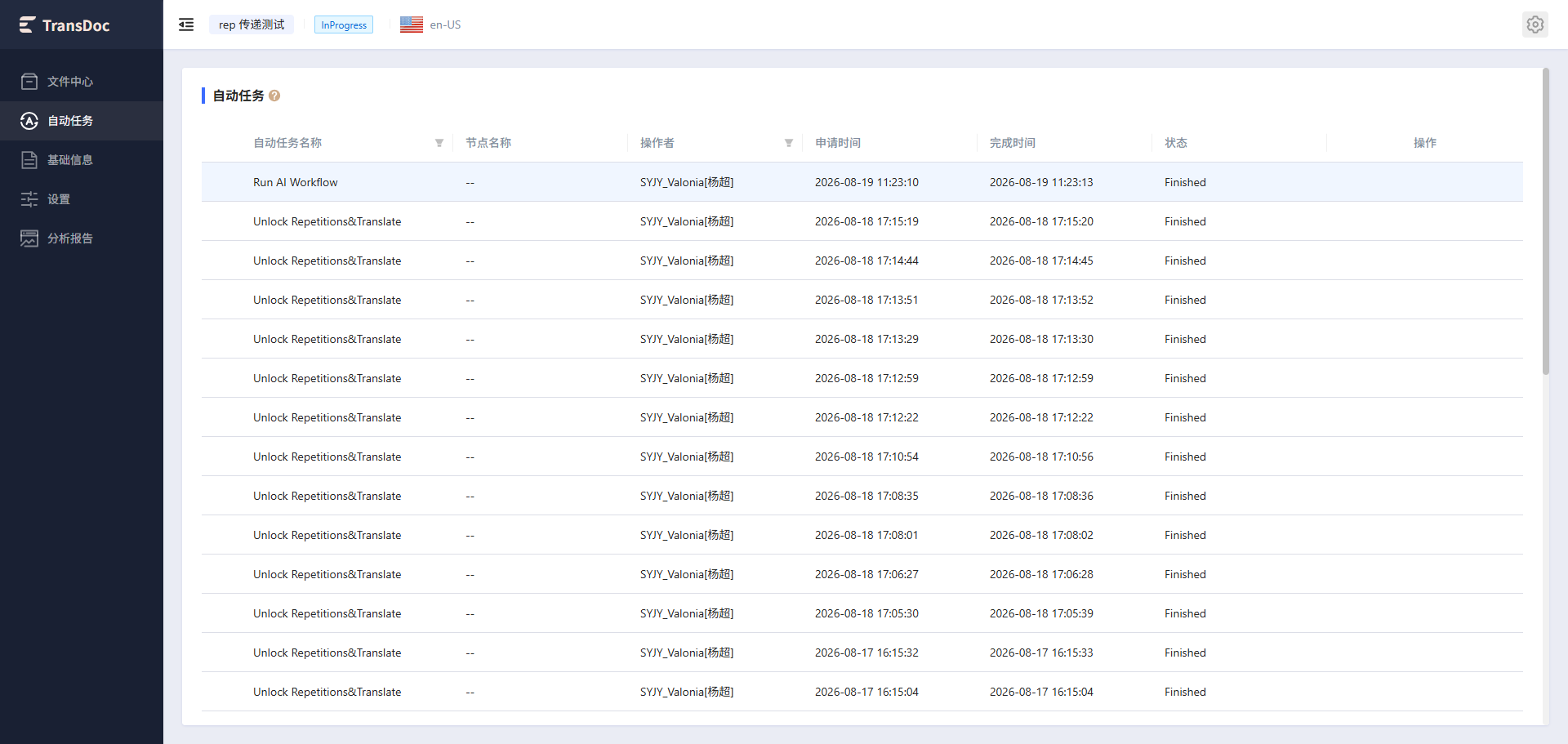This screenshot has width=1568, height=744.
Task: Click the 状态 column header
Action: tap(1176, 143)
